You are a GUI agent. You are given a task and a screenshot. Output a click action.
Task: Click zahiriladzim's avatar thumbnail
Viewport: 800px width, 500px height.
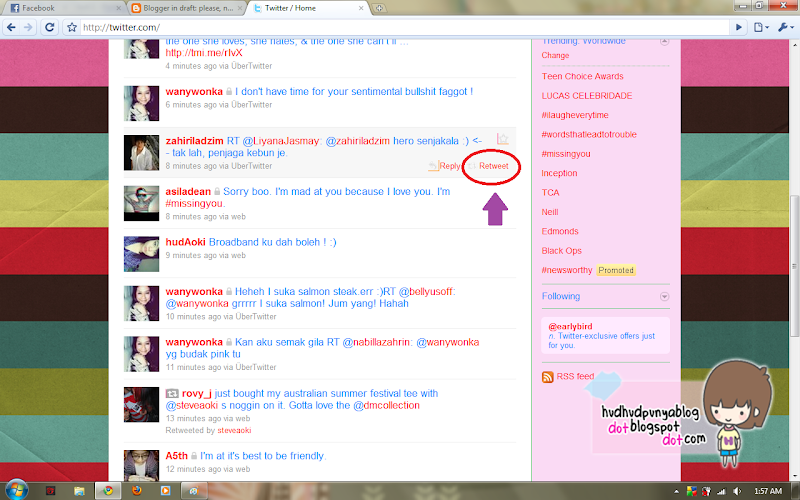tap(141, 153)
